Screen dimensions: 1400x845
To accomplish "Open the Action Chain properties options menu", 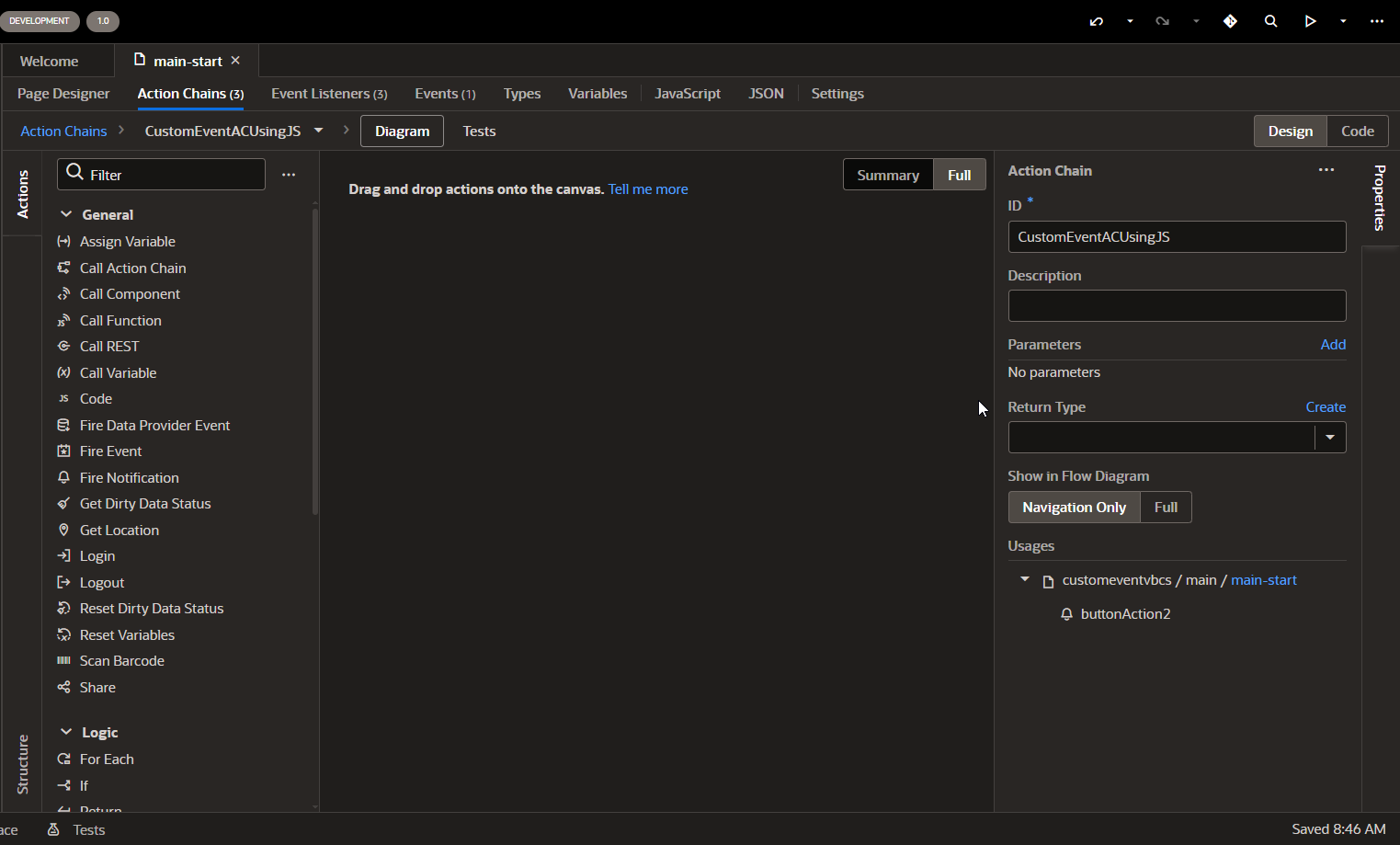I will pos(1326,170).
